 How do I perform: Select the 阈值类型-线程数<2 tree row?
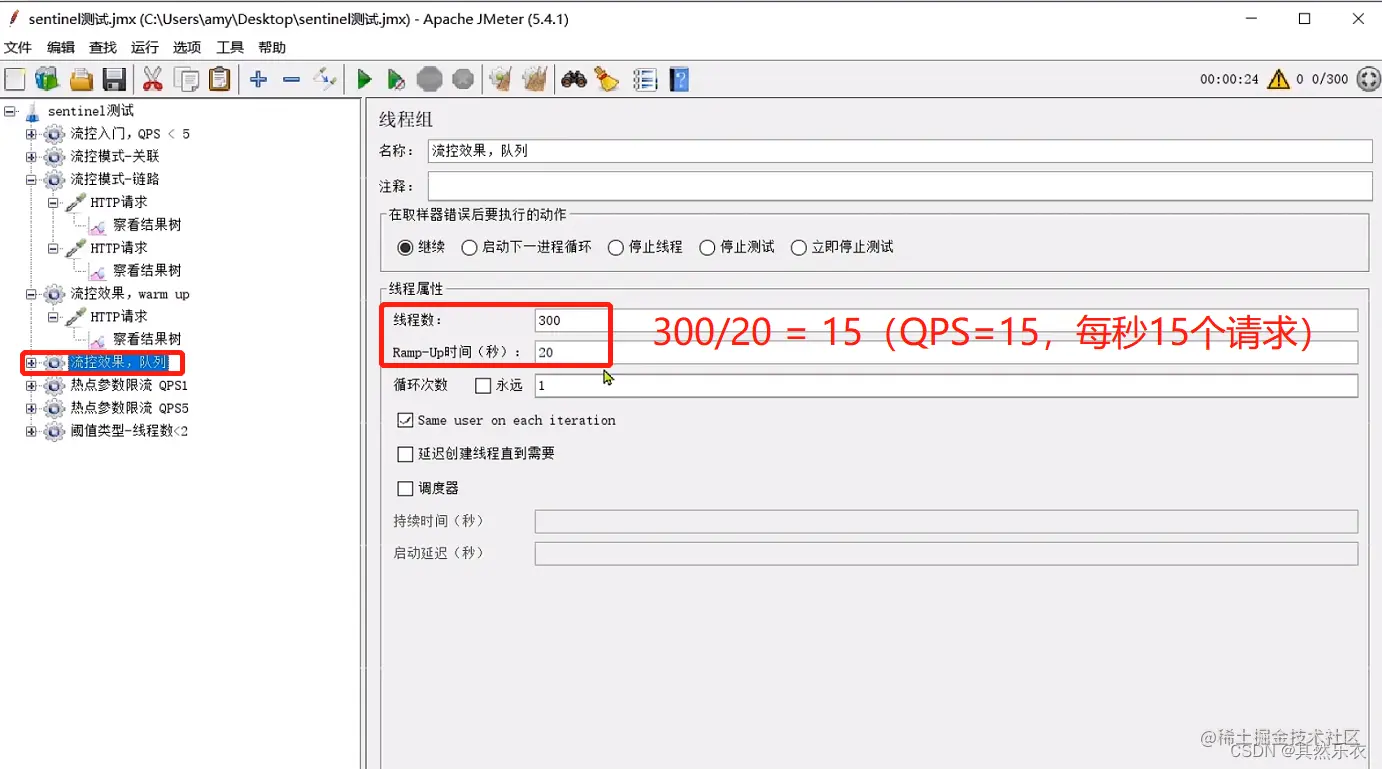(129, 431)
